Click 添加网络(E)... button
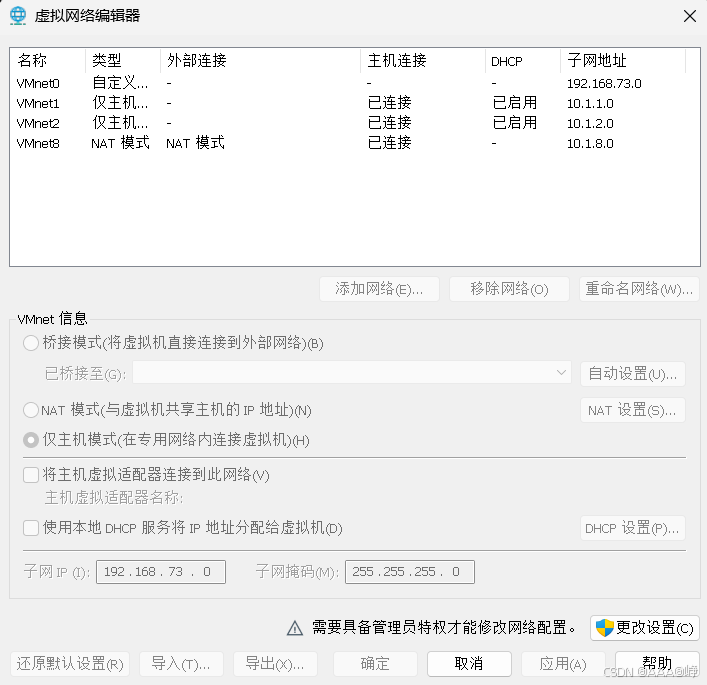Viewport: 707px width, 685px height. point(379,289)
